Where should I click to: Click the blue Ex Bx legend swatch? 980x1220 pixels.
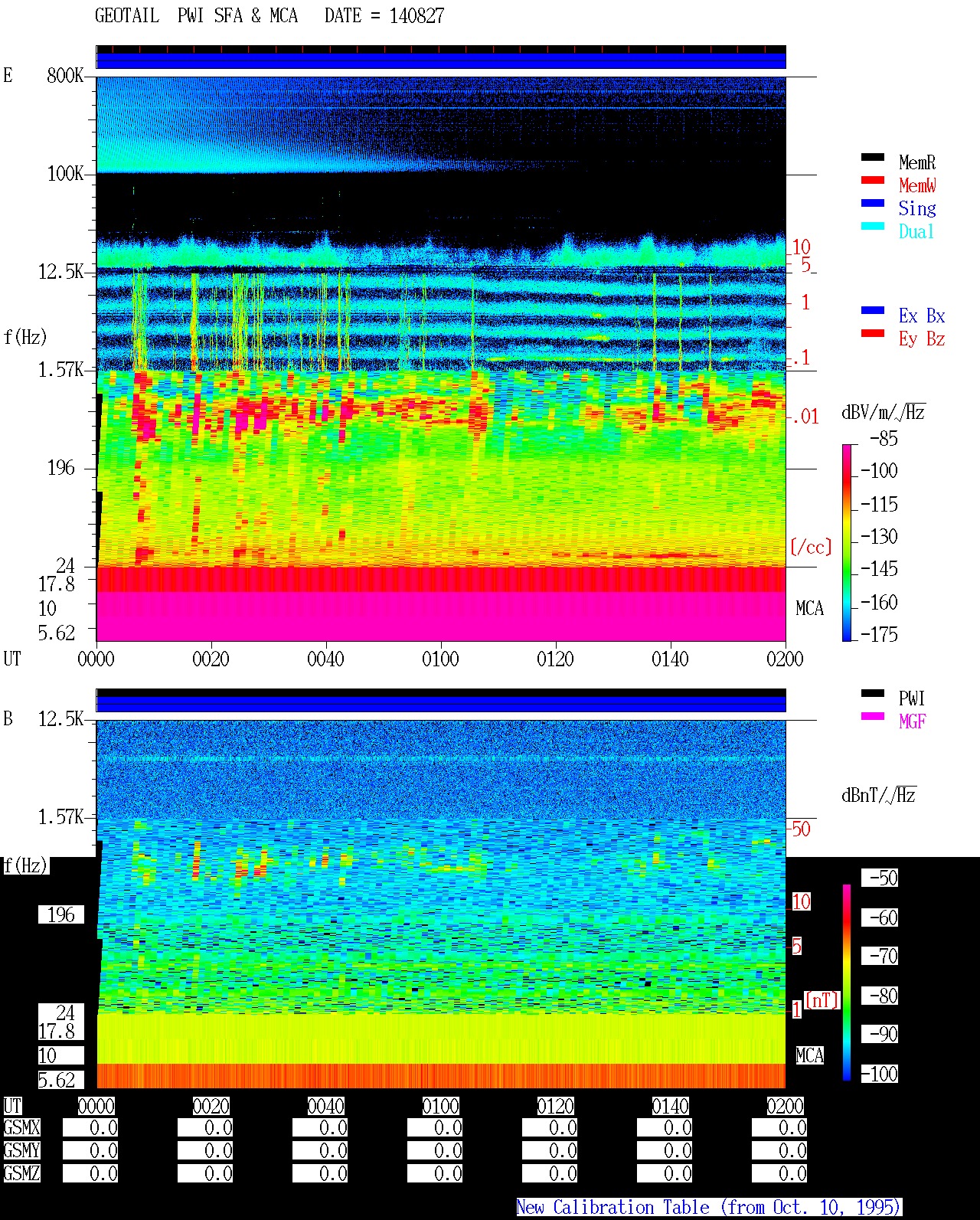873,311
